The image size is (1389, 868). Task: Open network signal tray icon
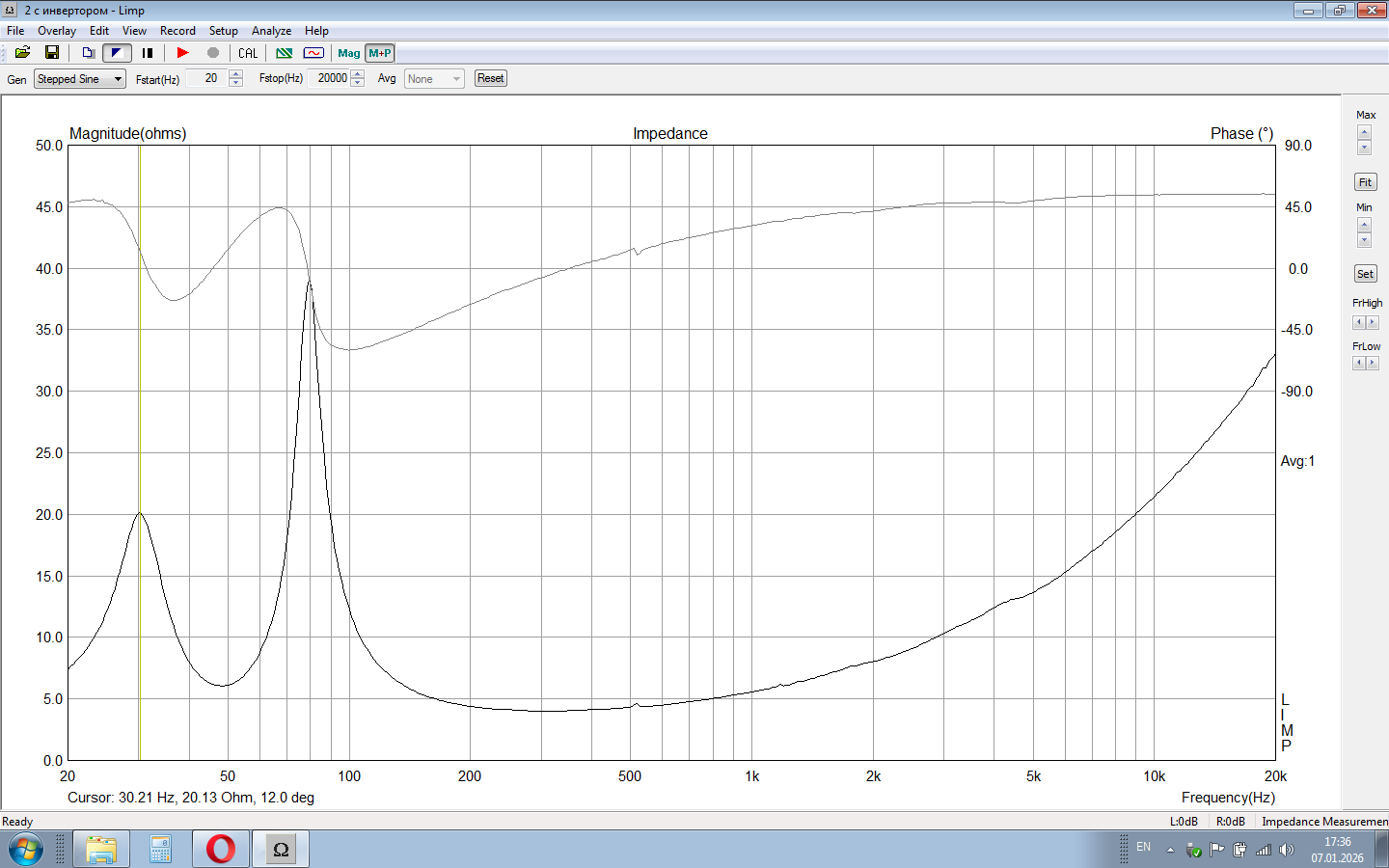pyautogui.click(x=1264, y=850)
